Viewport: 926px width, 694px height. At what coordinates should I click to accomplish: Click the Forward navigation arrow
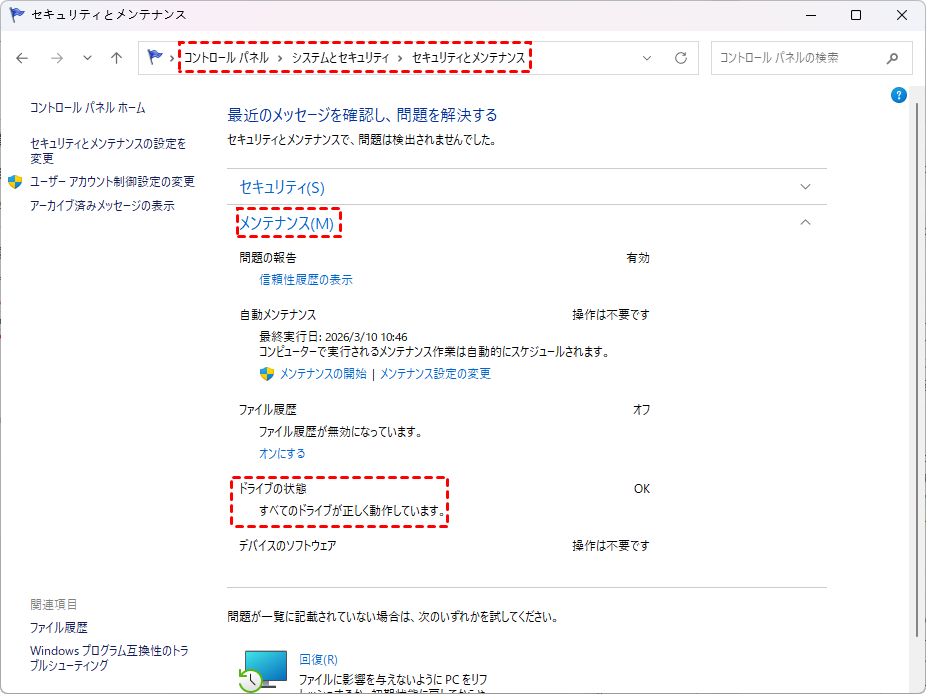pyautogui.click(x=57, y=58)
